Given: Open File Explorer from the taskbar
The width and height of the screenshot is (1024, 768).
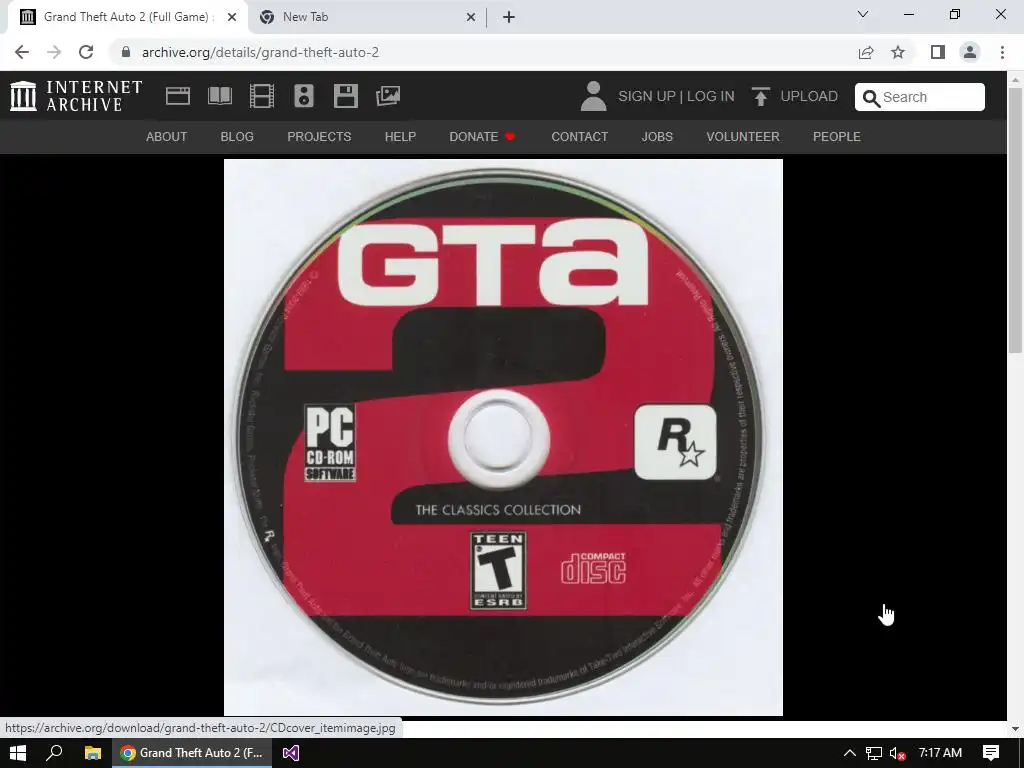Looking at the screenshot, I should tap(93, 753).
